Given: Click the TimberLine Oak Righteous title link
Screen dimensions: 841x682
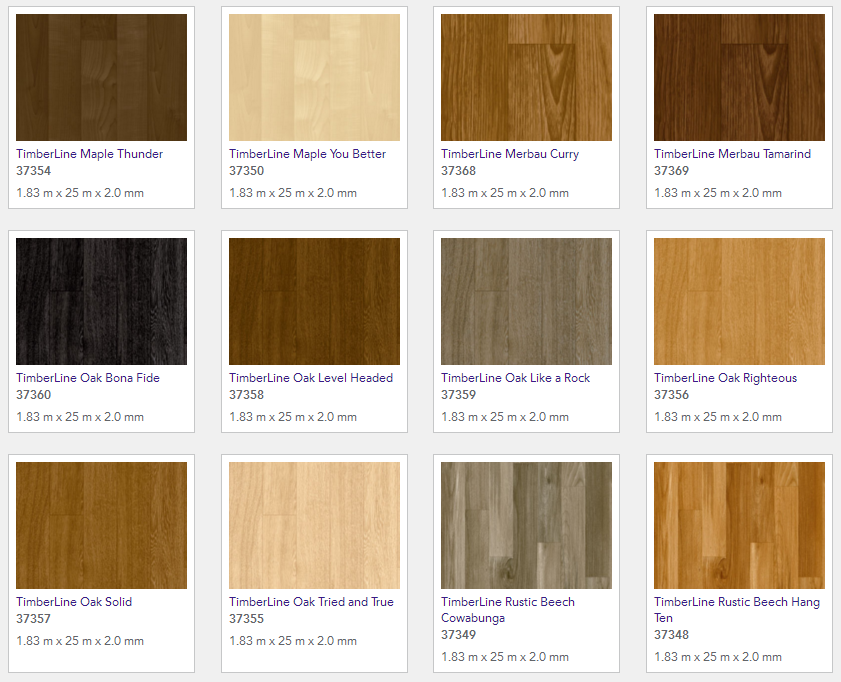Looking at the screenshot, I should pyautogui.click(x=725, y=378).
